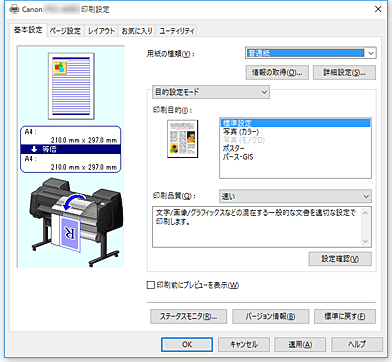
Task: Click the large-format printer illustration
Action: pyautogui.click(x=75, y=221)
